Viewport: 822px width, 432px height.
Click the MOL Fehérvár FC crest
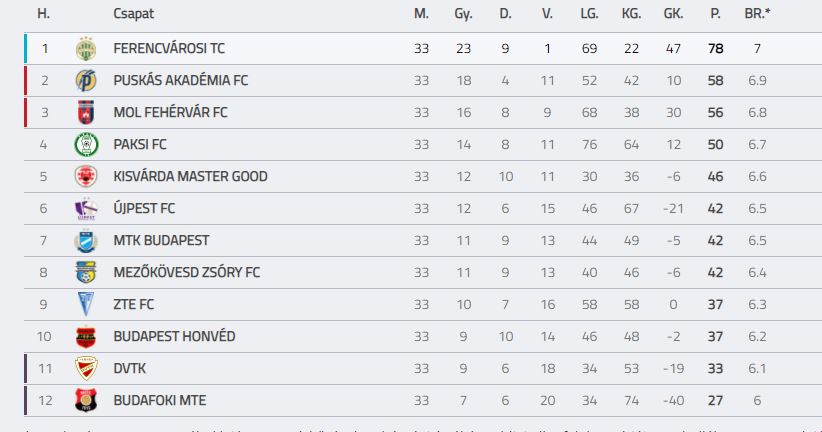pyautogui.click(x=86, y=113)
